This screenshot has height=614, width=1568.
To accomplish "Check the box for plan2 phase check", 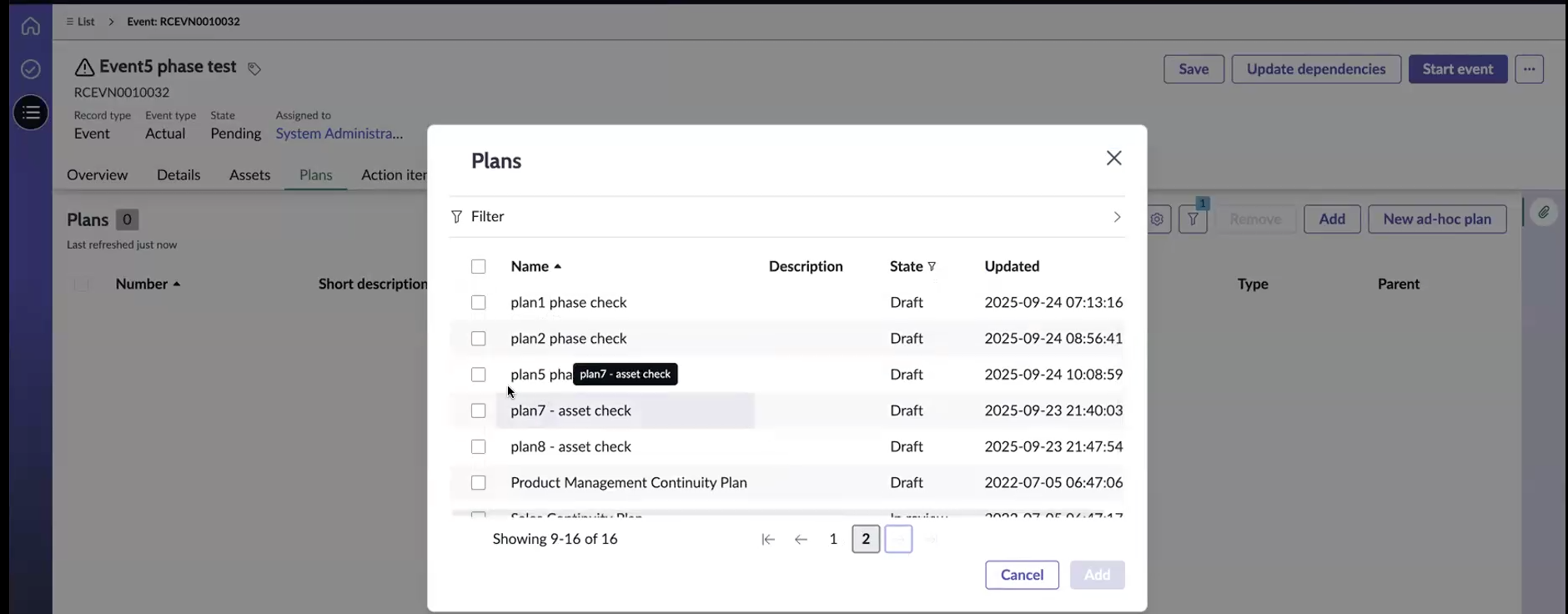I will (478, 339).
